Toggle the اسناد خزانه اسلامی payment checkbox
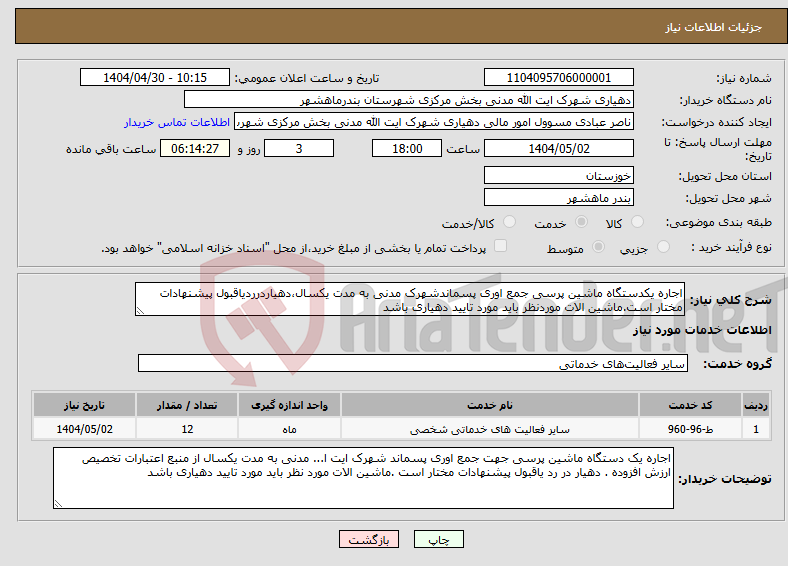Screen dimensions: 788x566 pos(501,245)
